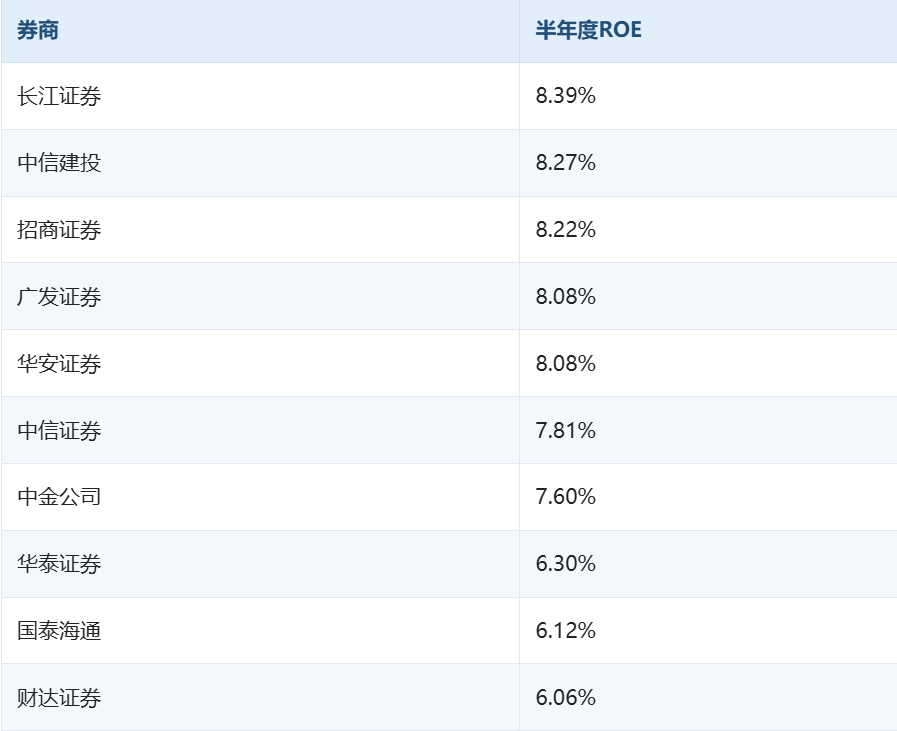The image size is (897, 731).
Task: Click the 券商 column header
Action: click(x=260, y=31)
